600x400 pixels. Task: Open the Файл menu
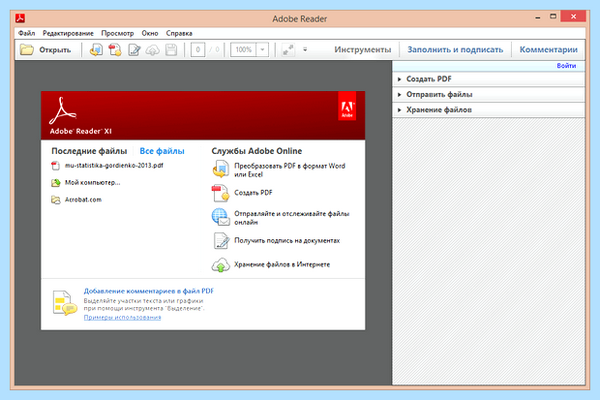[26, 33]
